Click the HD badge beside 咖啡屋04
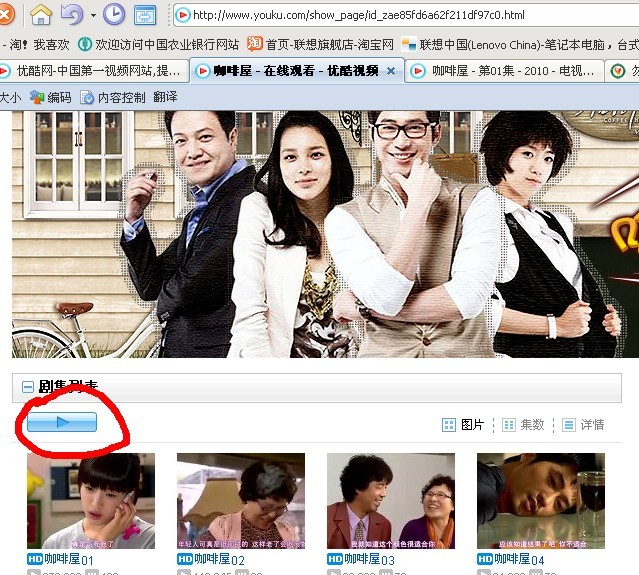Viewport: 639px width, 575px height. coord(485,559)
